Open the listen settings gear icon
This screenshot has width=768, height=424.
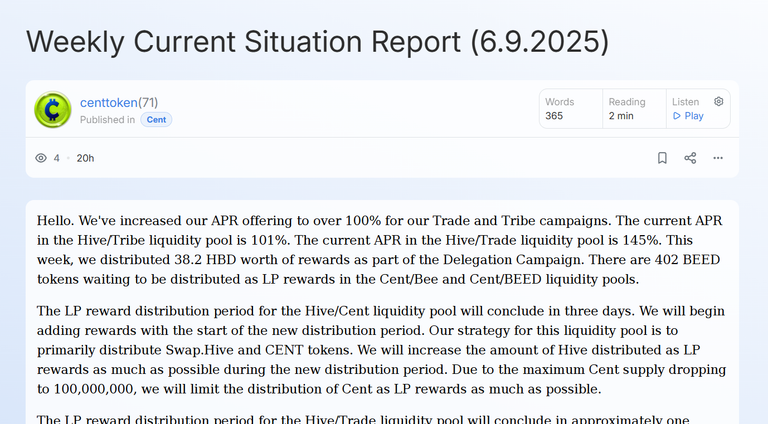pyautogui.click(x=719, y=101)
